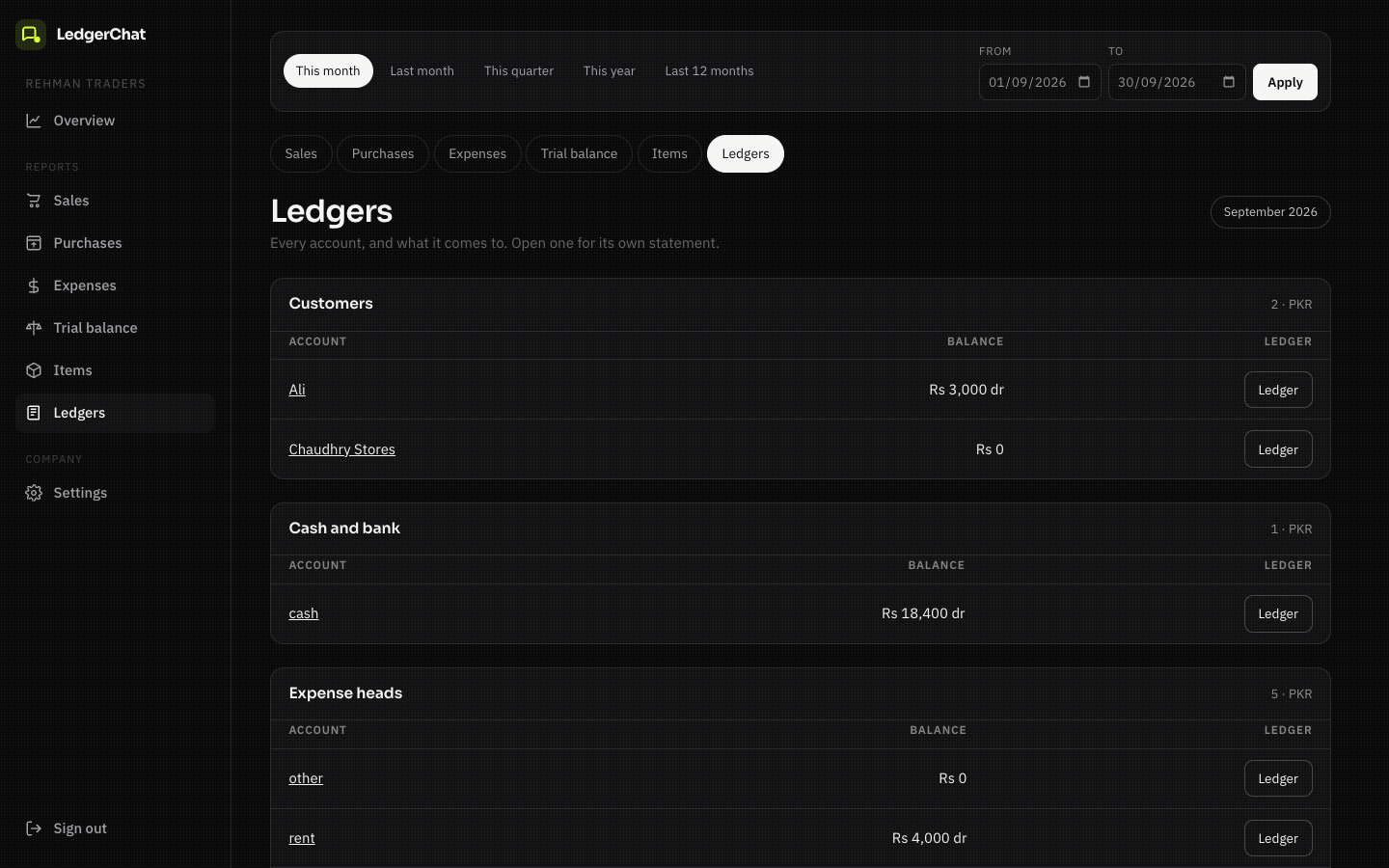Open Expenses text in the sidebar

pyautogui.click(x=85, y=285)
